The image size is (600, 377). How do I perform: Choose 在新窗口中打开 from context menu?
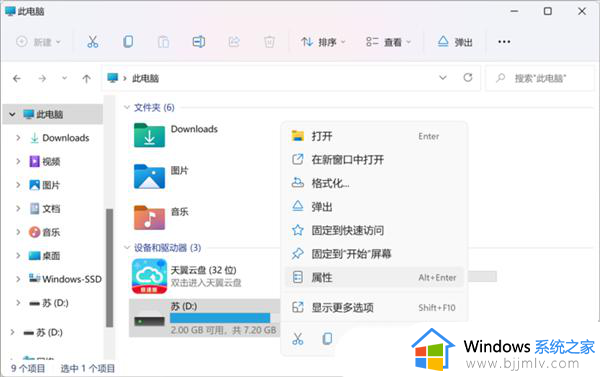coord(375,160)
